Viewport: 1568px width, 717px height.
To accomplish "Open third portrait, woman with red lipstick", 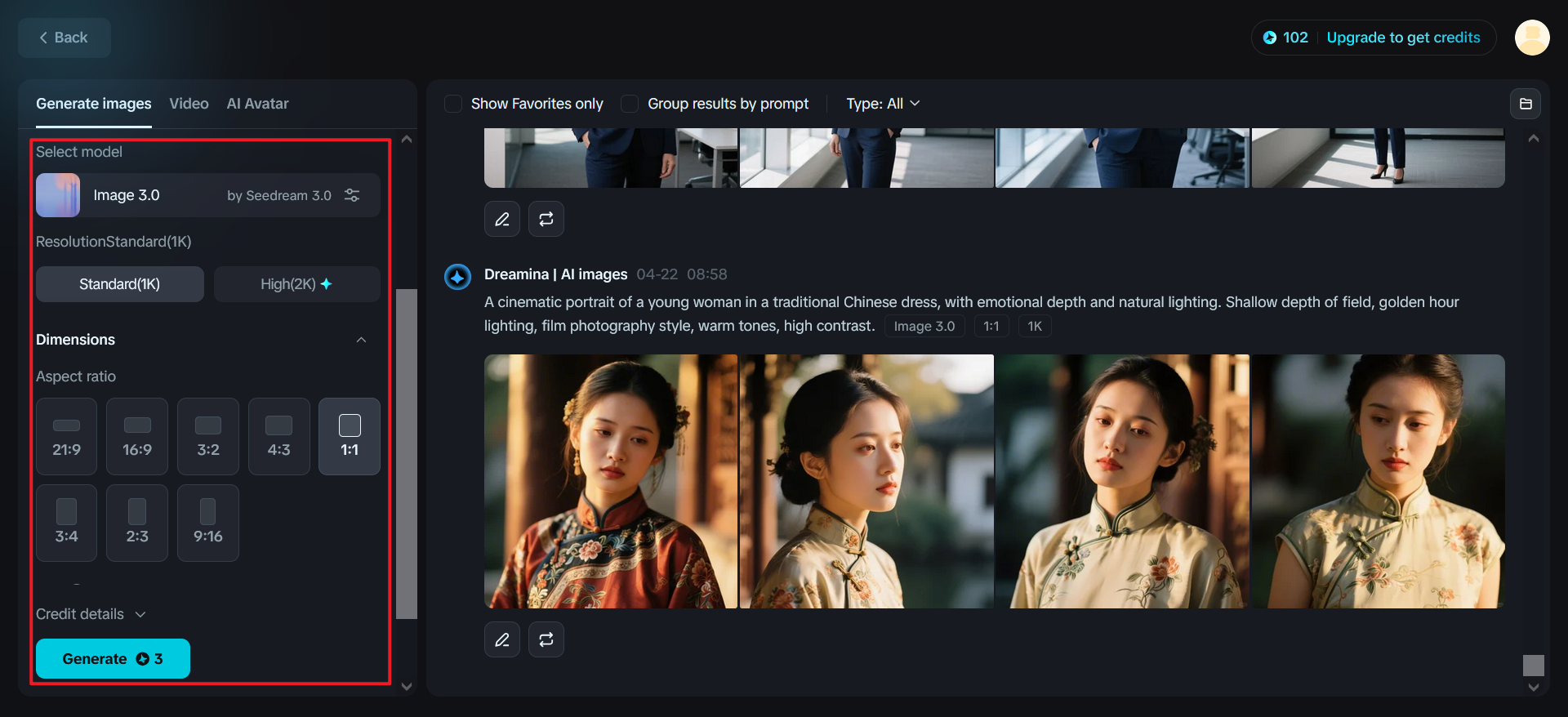I will click(1123, 481).
